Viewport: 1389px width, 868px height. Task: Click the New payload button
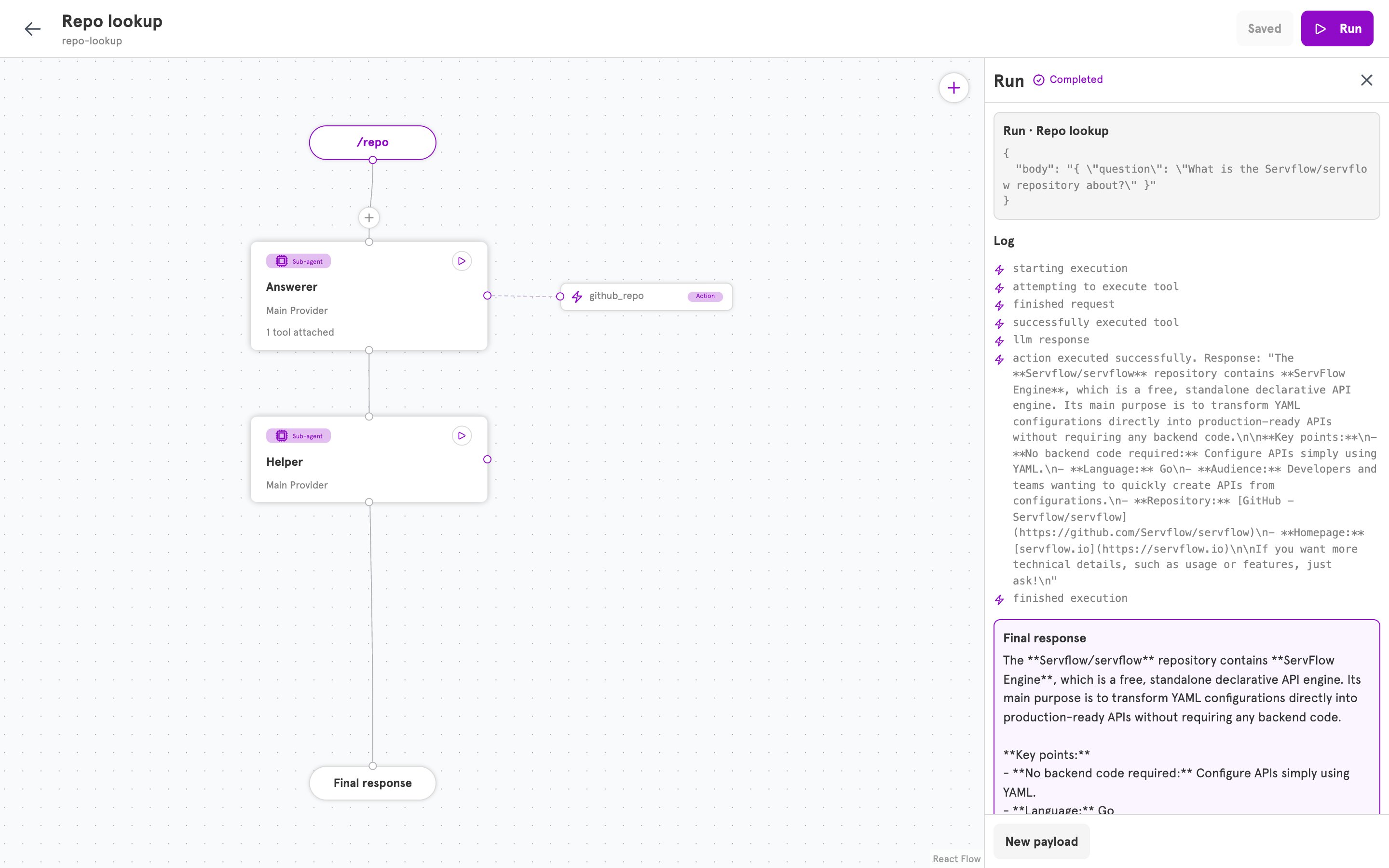click(x=1042, y=841)
